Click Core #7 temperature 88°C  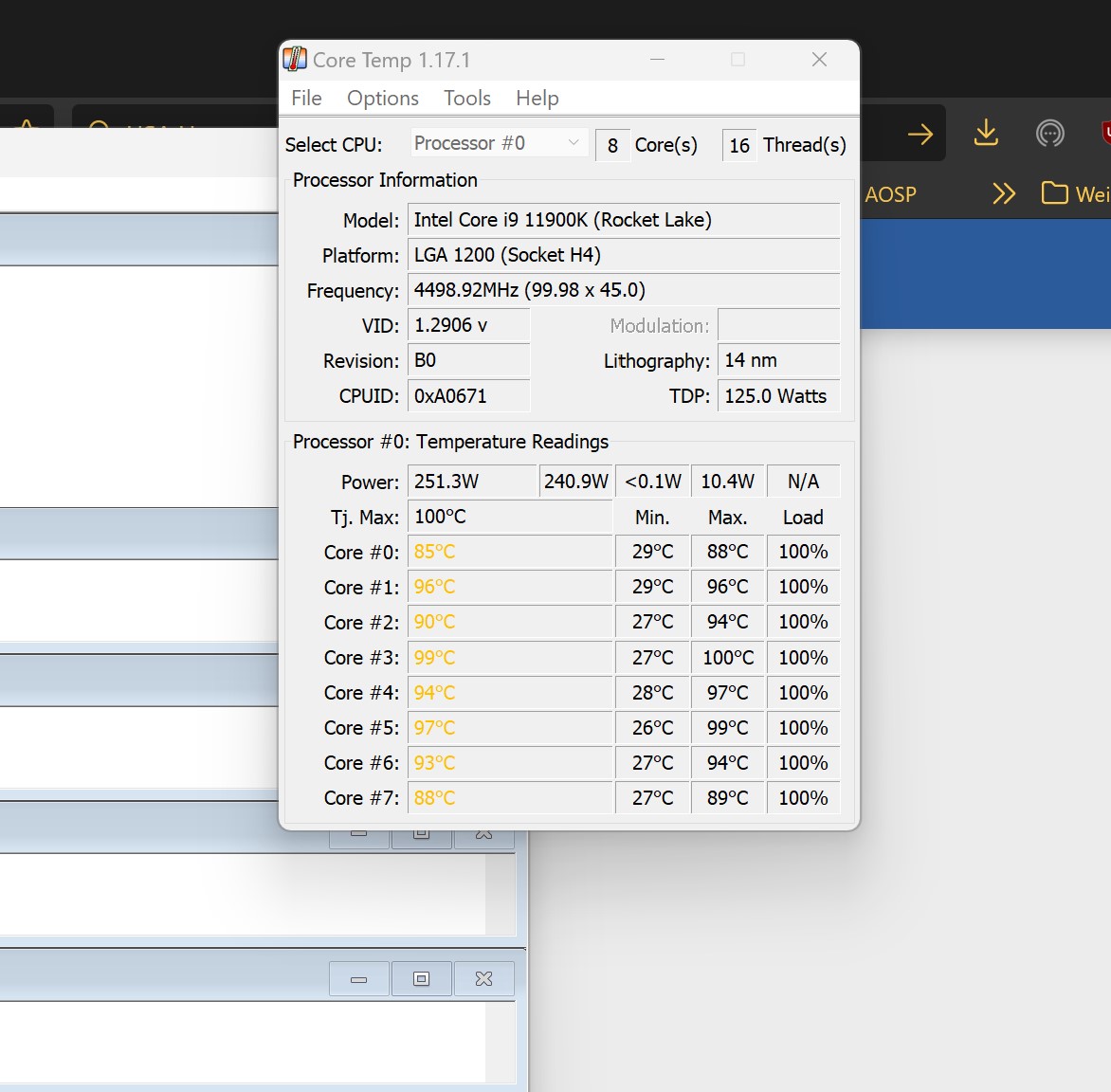point(509,798)
